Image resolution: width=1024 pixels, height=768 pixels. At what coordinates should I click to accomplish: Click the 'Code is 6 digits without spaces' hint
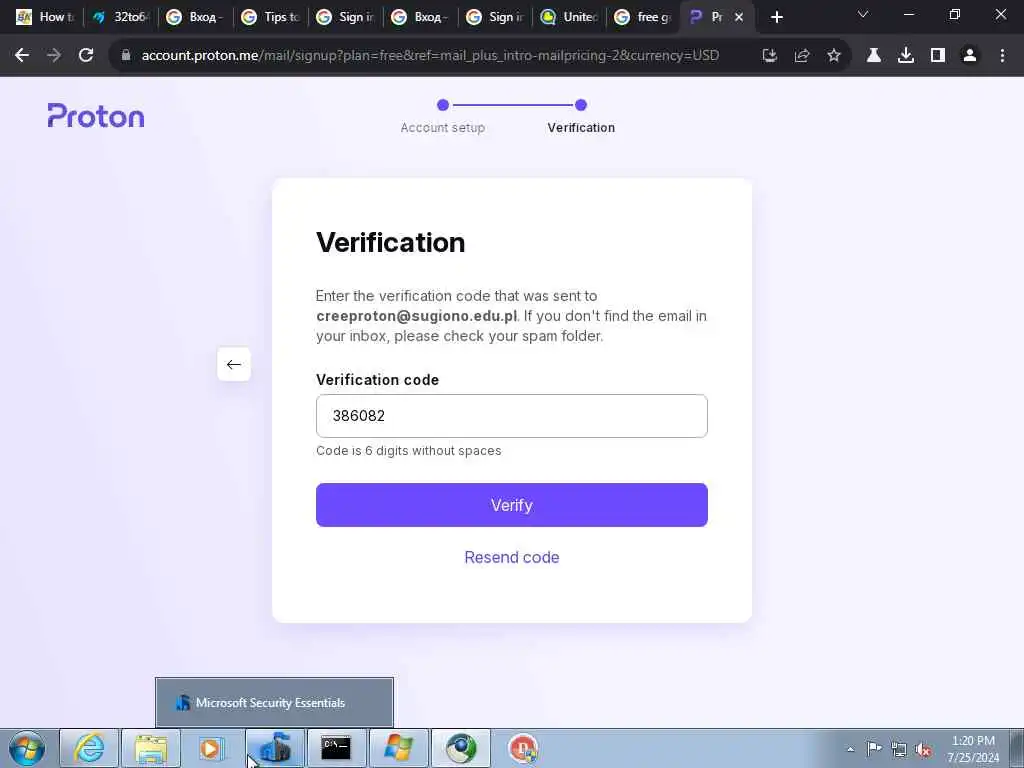[409, 451]
